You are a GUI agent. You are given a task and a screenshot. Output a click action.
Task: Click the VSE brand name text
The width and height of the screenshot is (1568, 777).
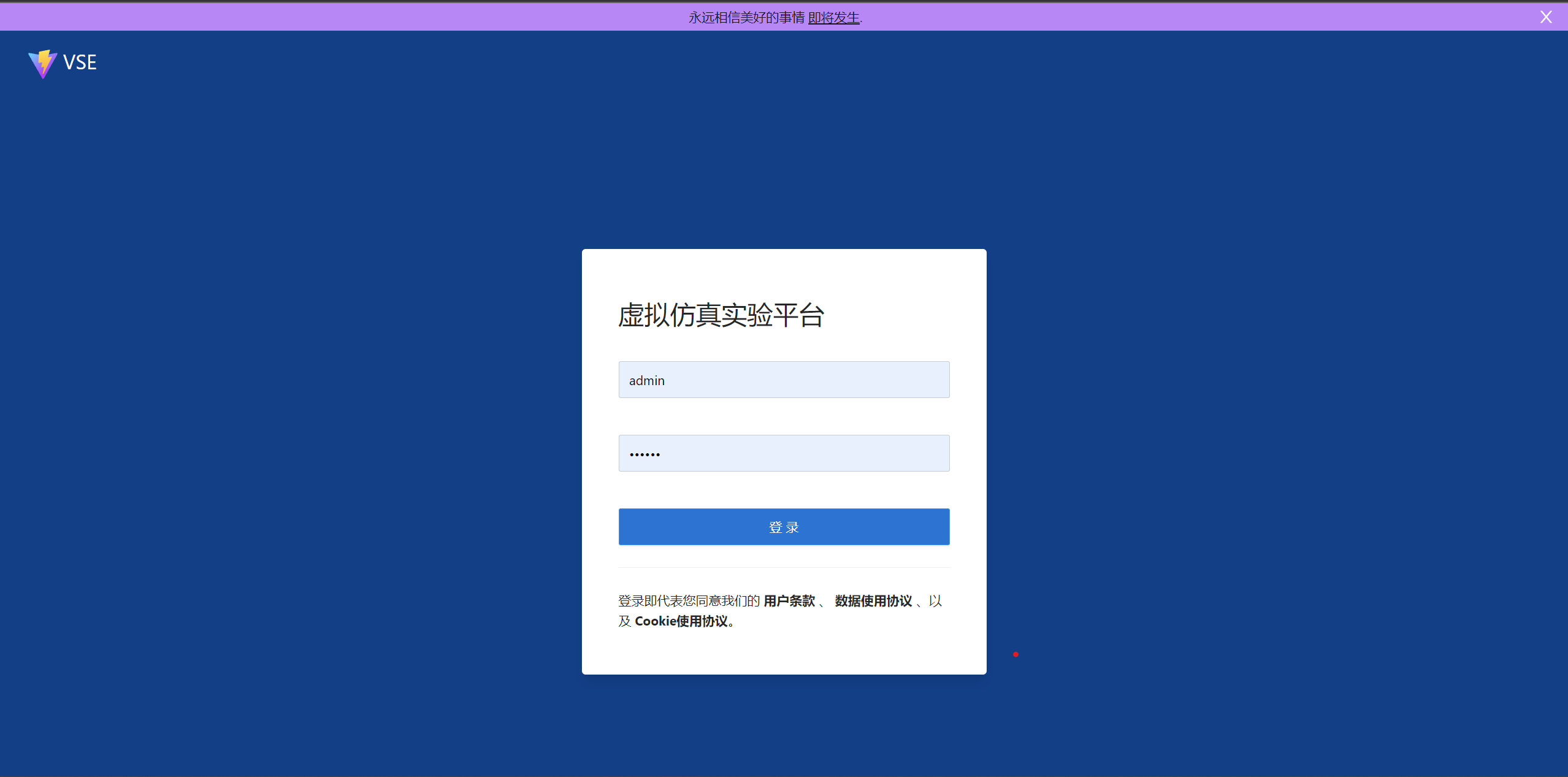tap(80, 63)
